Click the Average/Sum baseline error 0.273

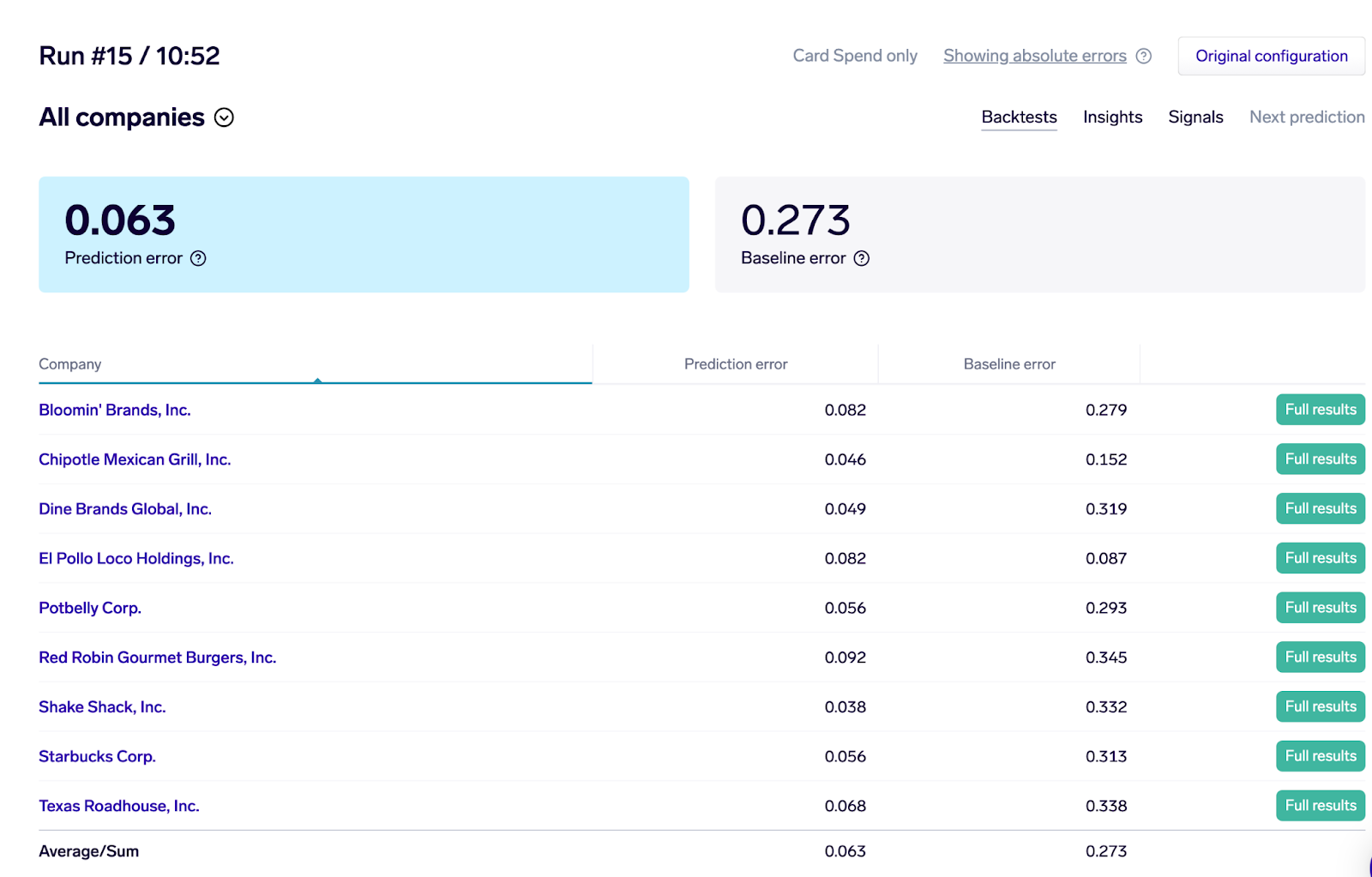click(x=1106, y=851)
